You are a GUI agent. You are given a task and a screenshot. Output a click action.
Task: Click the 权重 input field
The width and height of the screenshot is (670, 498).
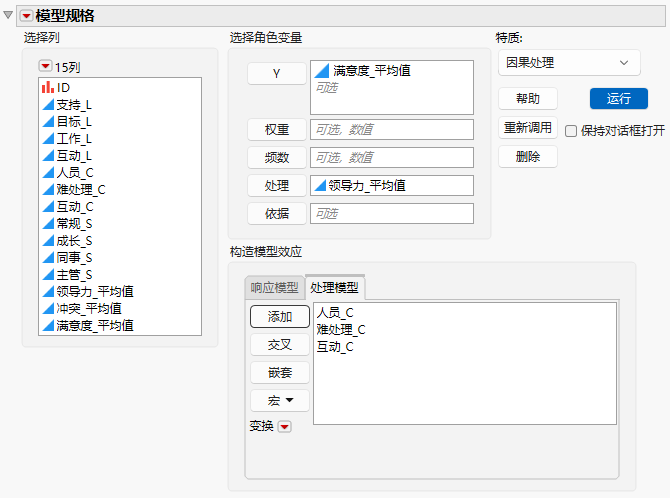392,130
